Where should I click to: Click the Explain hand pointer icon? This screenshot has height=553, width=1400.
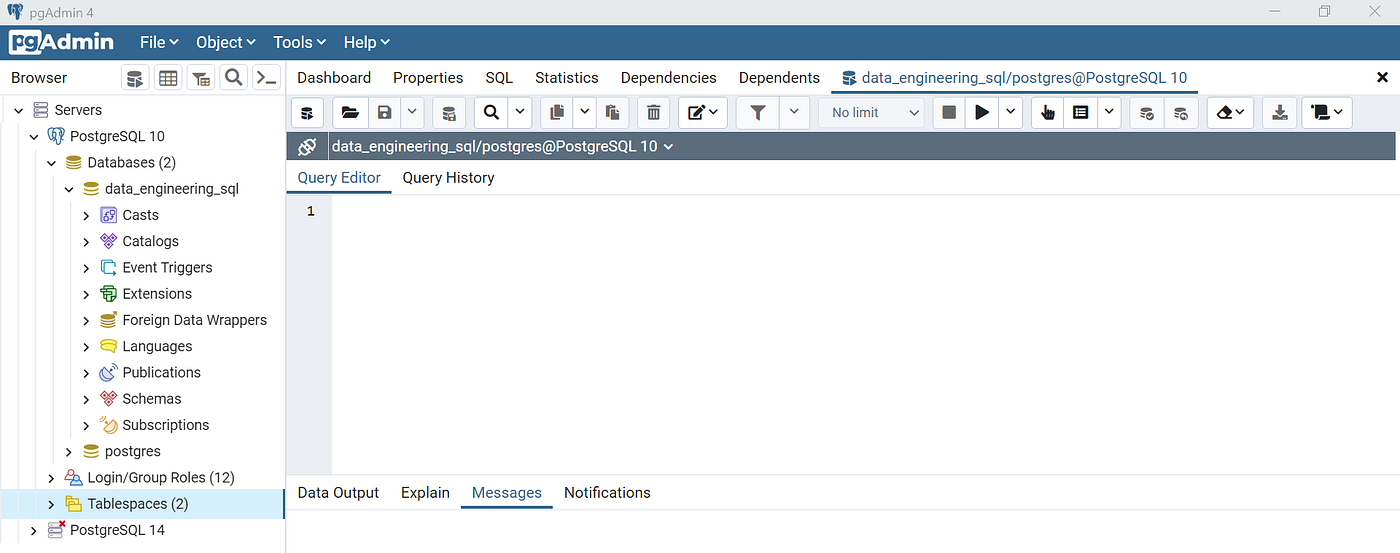[1048, 113]
